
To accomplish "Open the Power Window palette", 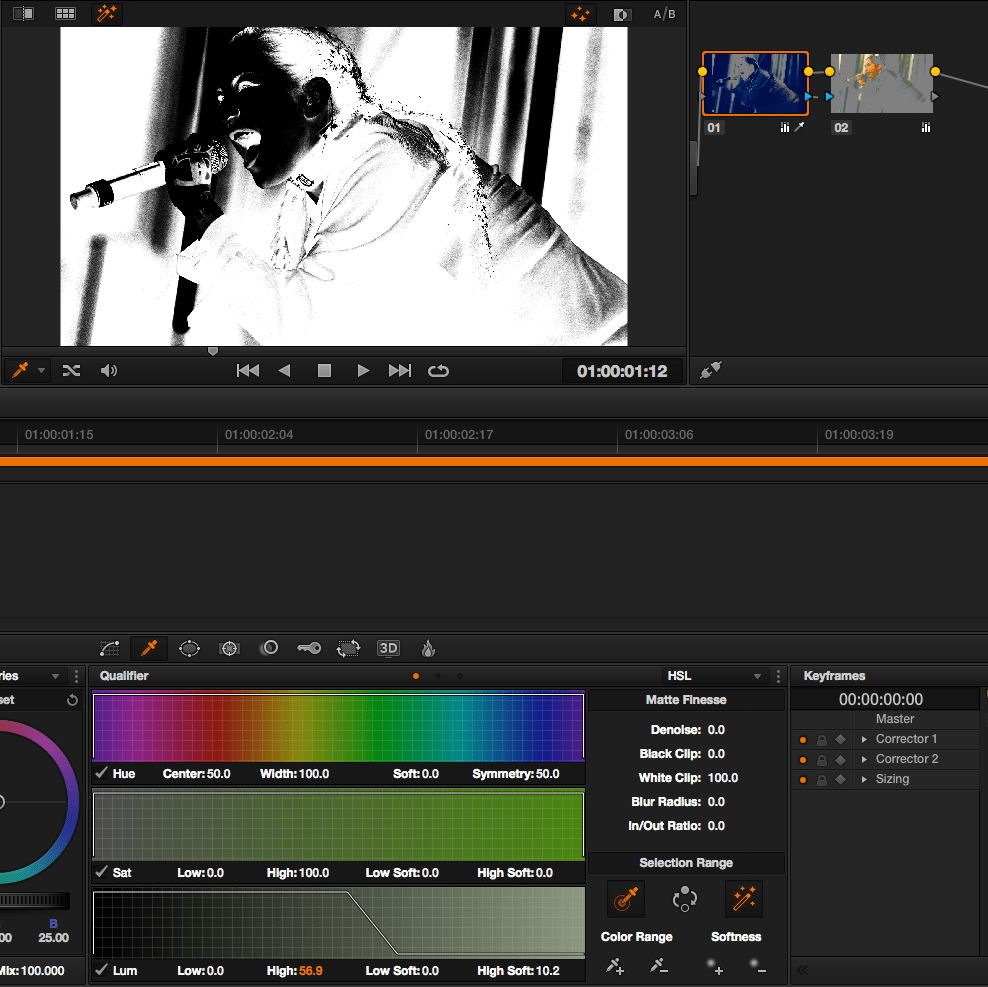I will 189,648.
